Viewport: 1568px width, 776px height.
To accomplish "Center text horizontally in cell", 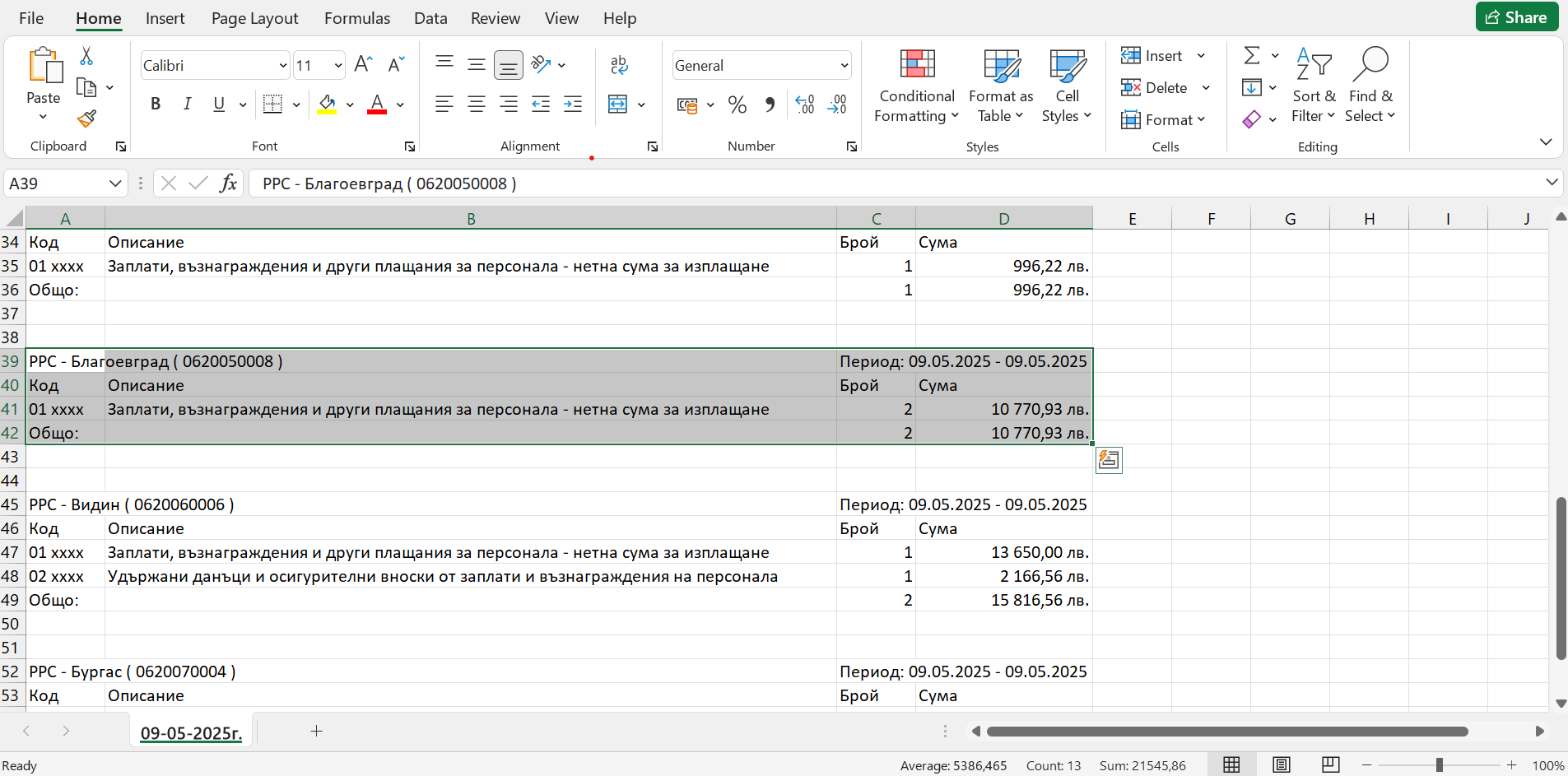I will (477, 104).
